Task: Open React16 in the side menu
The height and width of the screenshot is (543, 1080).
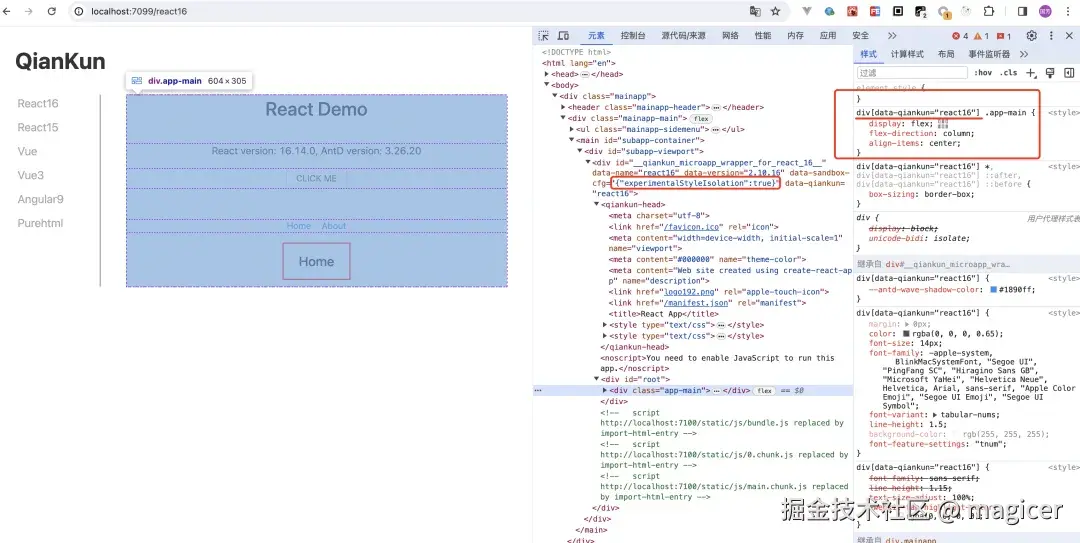Action: coord(38,104)
